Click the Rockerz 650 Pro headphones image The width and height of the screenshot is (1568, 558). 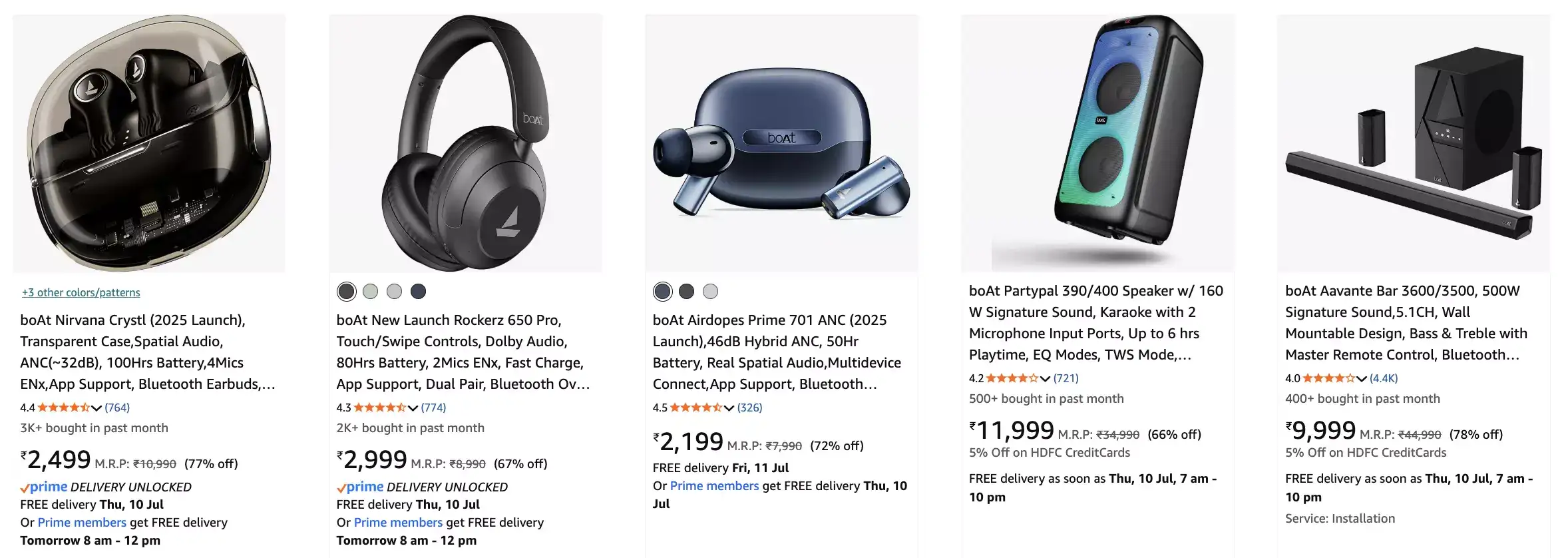click(x=465, y=143)
